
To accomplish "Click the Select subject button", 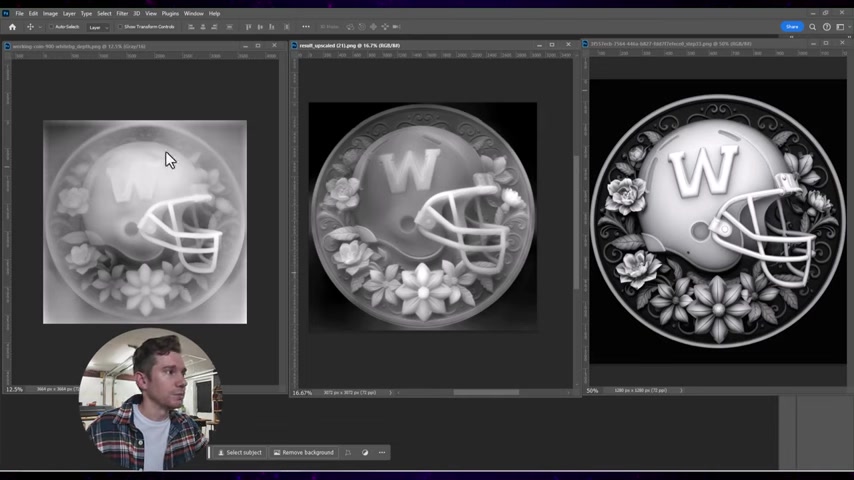I will click(240, 453).
